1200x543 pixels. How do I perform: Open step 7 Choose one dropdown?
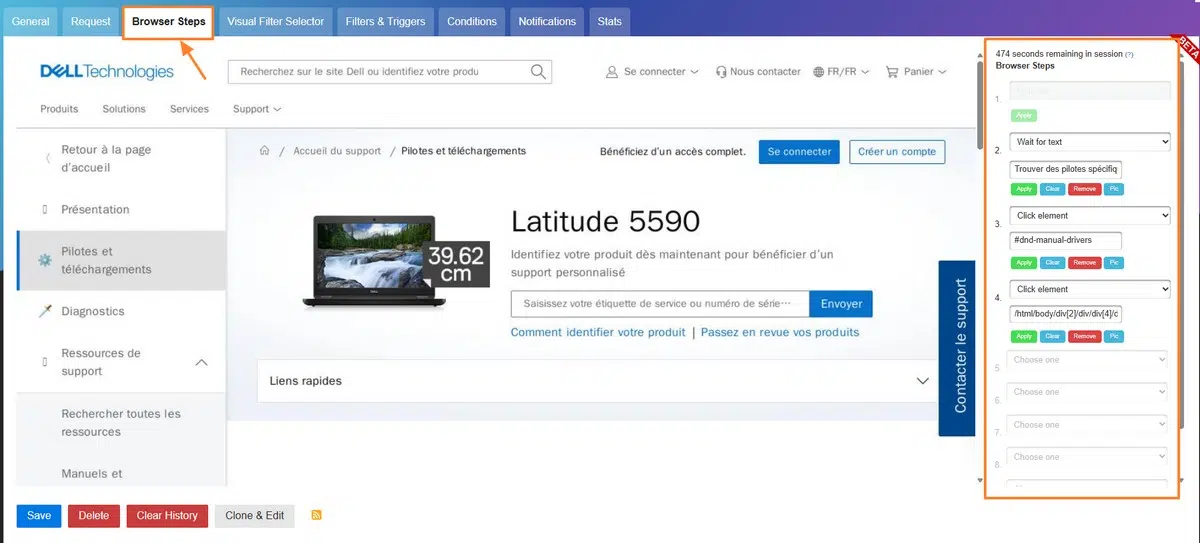(x=1088, y=425)
